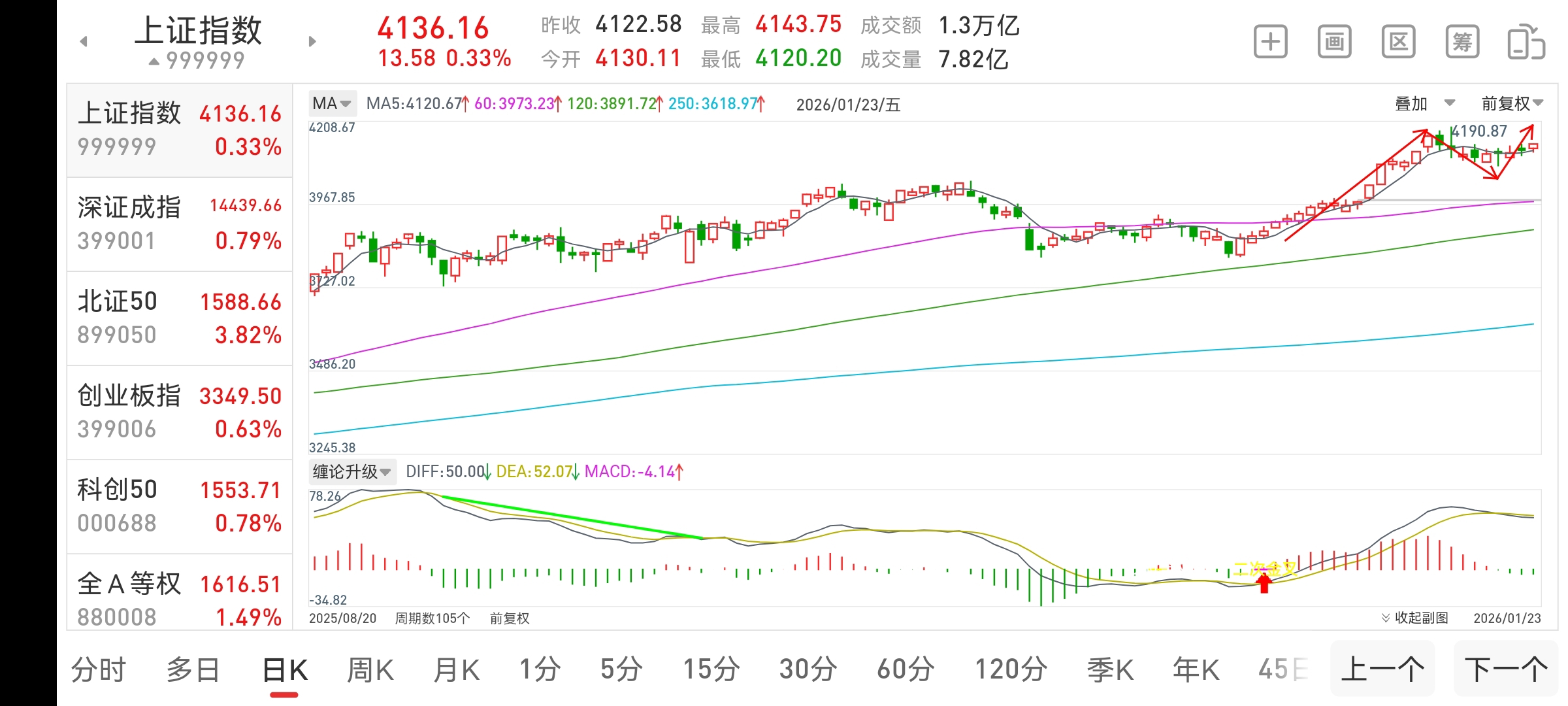Image resolution: width=1568 pixels, height=706 pixels.
Task: Add index to watchlist with the plus icon
Action: click(x=1269, y=41)
